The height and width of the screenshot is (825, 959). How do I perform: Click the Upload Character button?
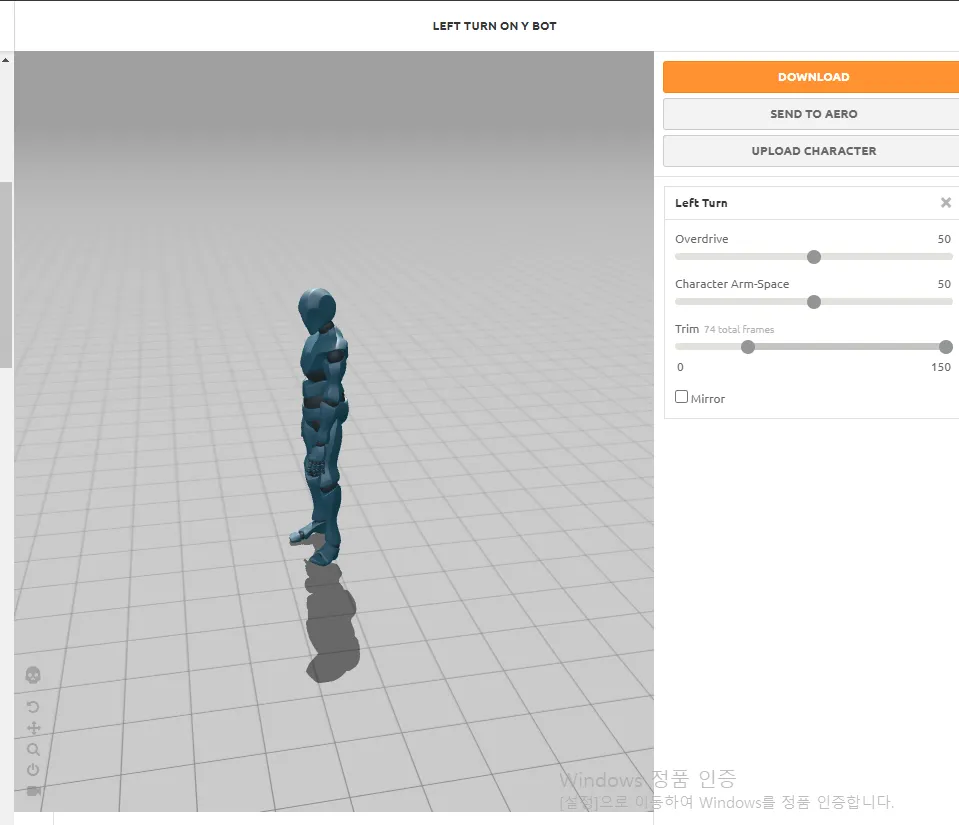(x=813, y=151)
